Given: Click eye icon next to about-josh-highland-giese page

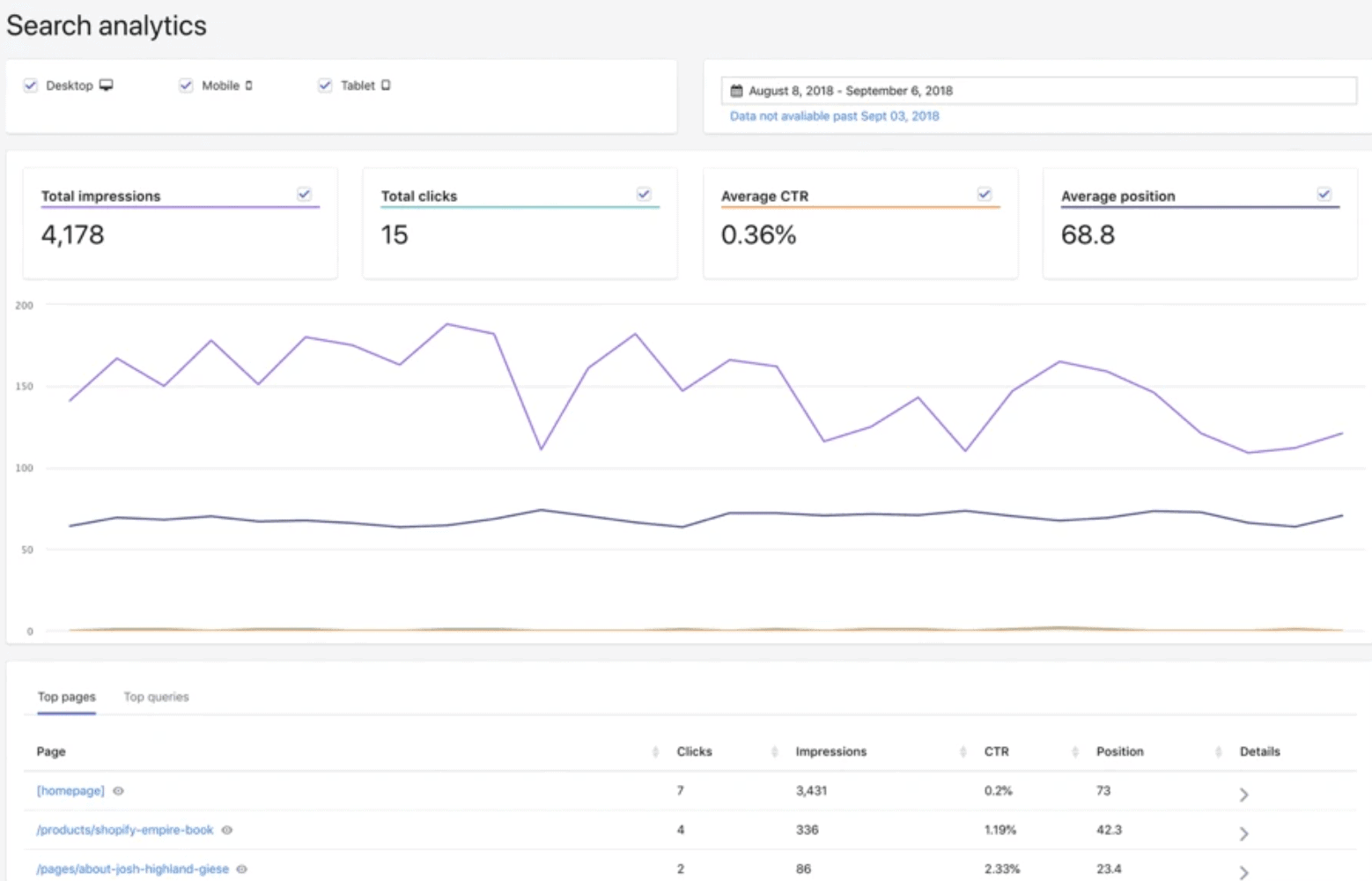Looking at the screenshot, I should coord(242,869).
